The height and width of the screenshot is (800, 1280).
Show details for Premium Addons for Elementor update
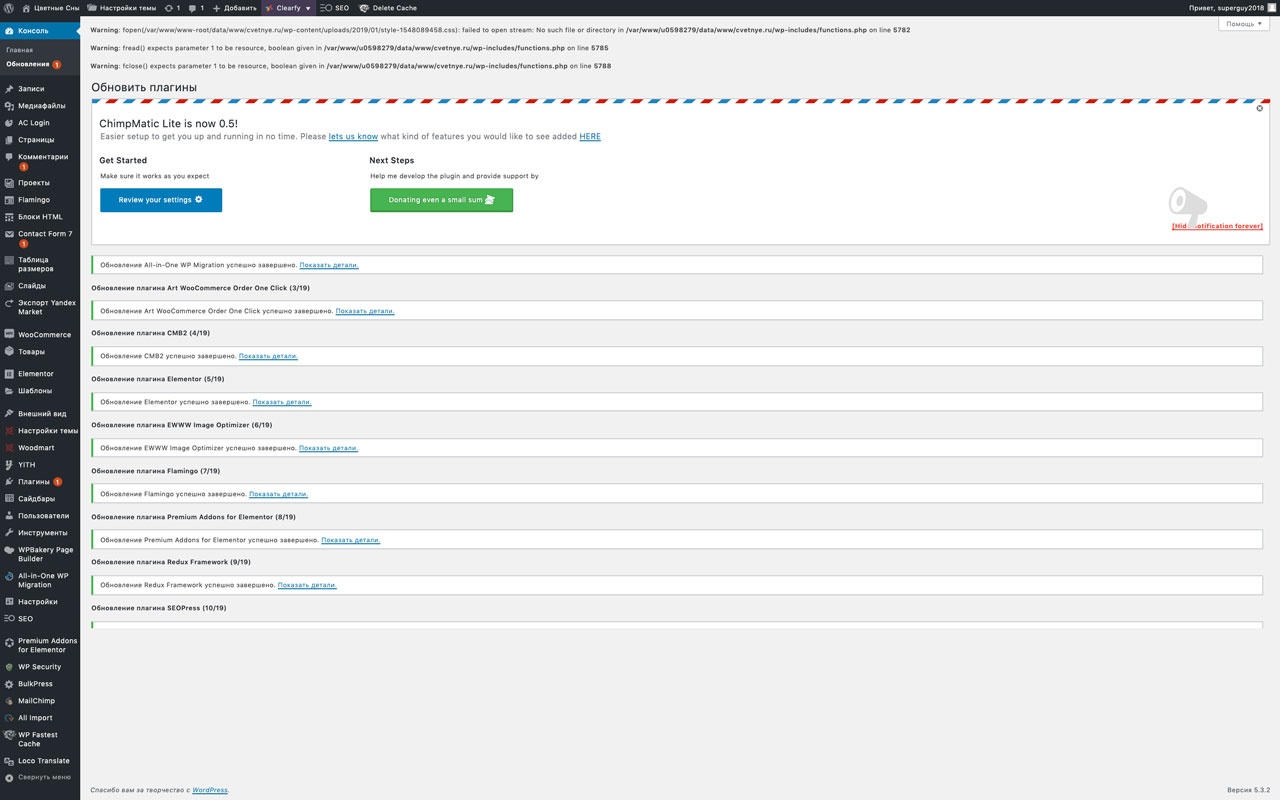351,540
